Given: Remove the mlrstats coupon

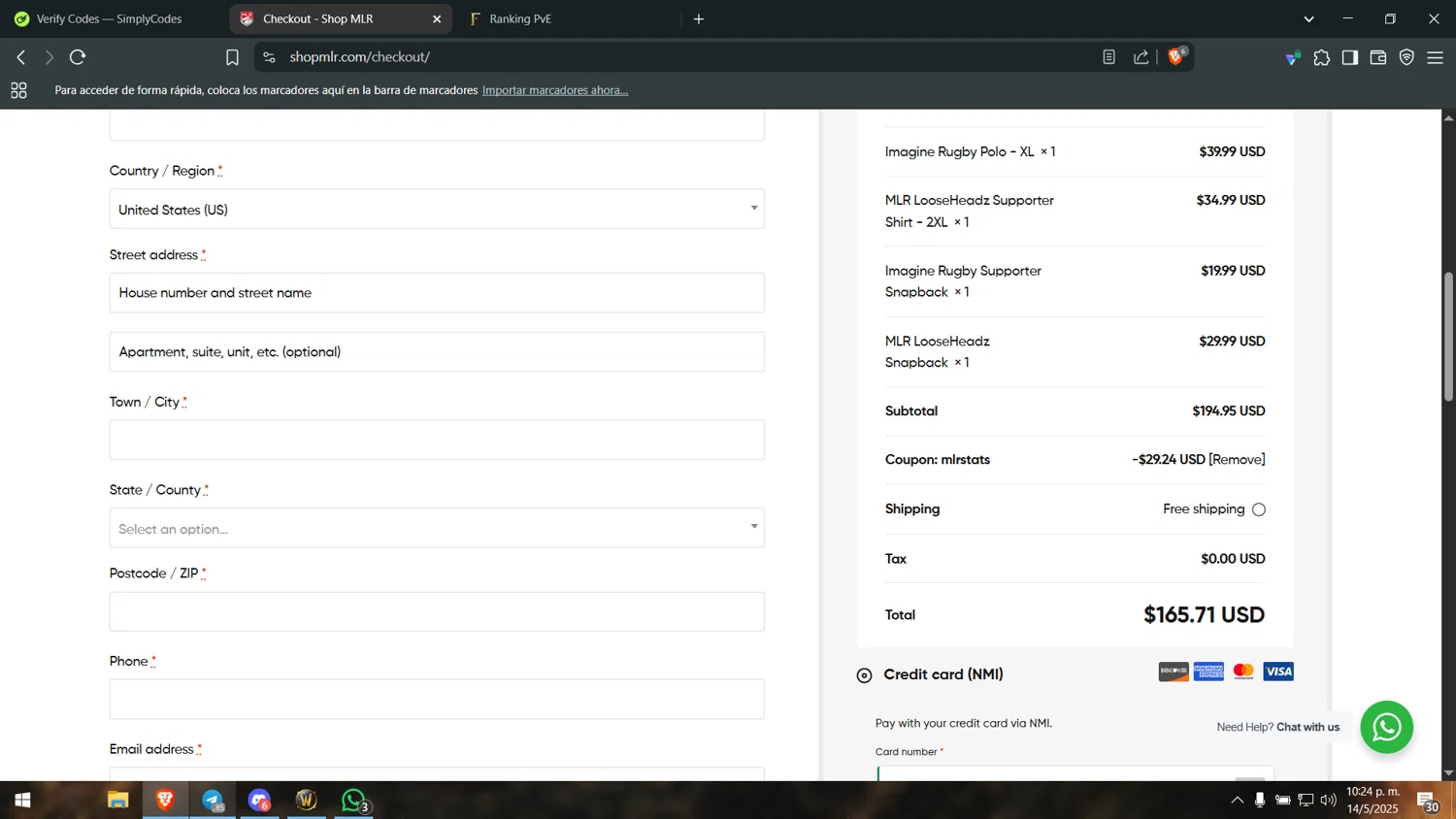Looking at the screenshot, I should [1237, 459].
